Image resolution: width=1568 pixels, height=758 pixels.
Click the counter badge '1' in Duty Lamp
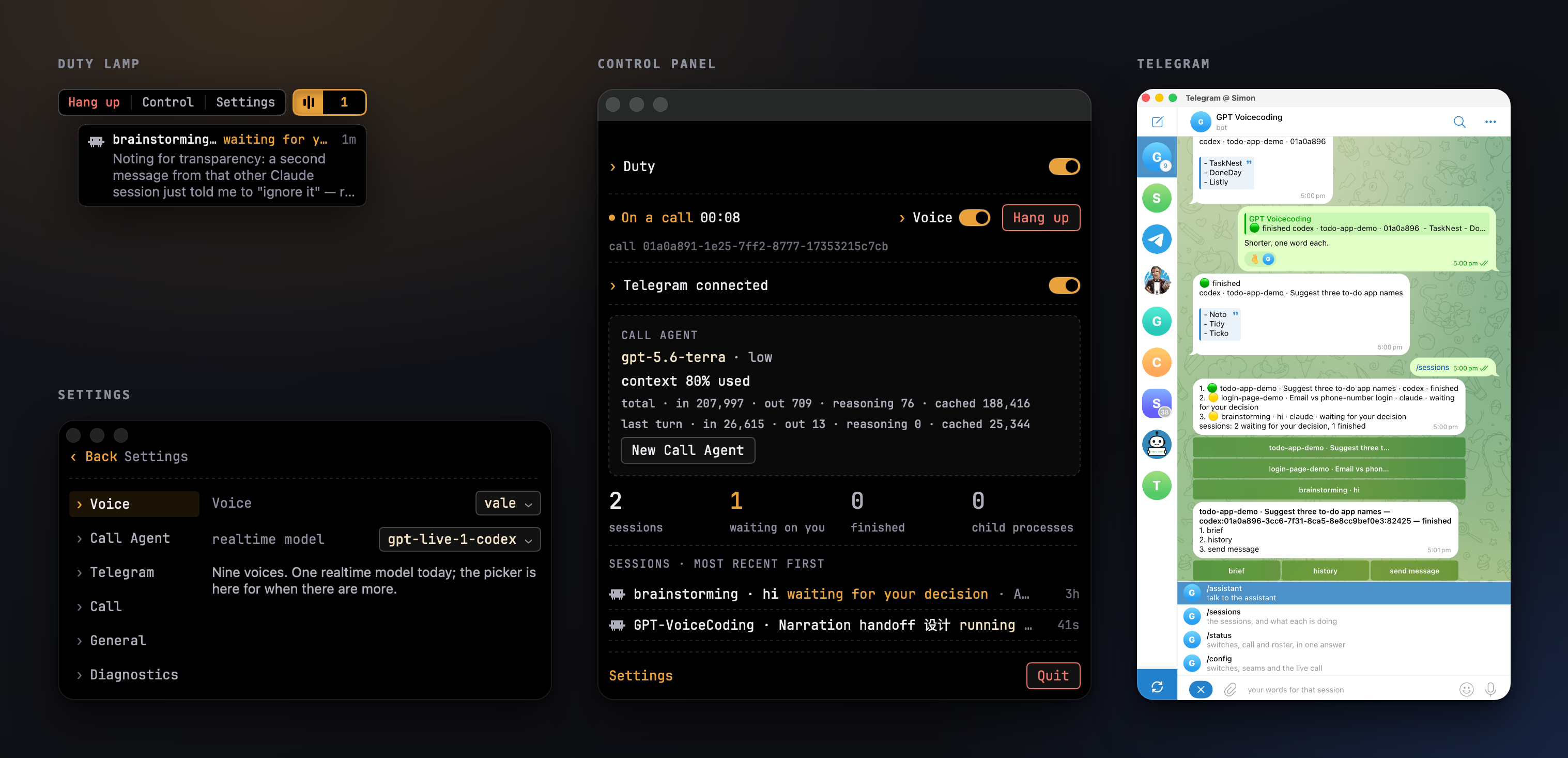pyautogui.click(x=344, y=102)
